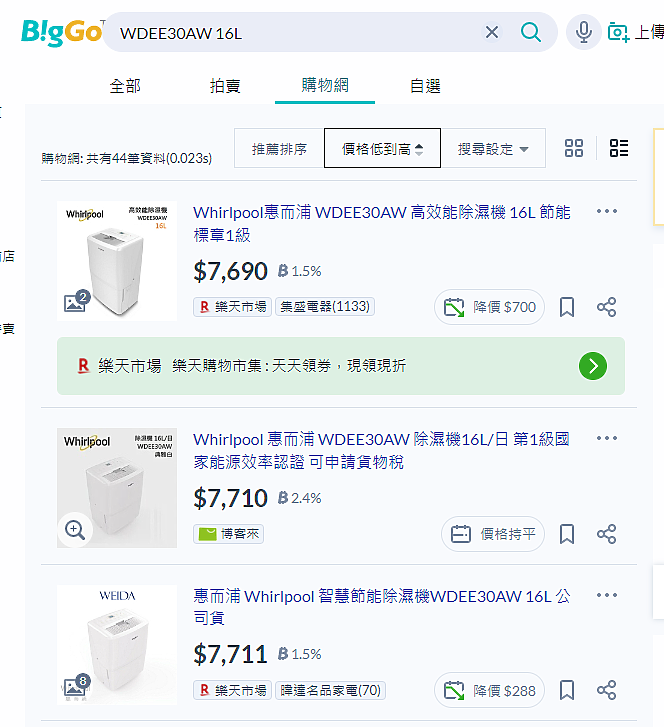This screenshot has width=664, height=727.
Task: Share the $7,690 Whirlpool listing
Action: pos(606,307)
